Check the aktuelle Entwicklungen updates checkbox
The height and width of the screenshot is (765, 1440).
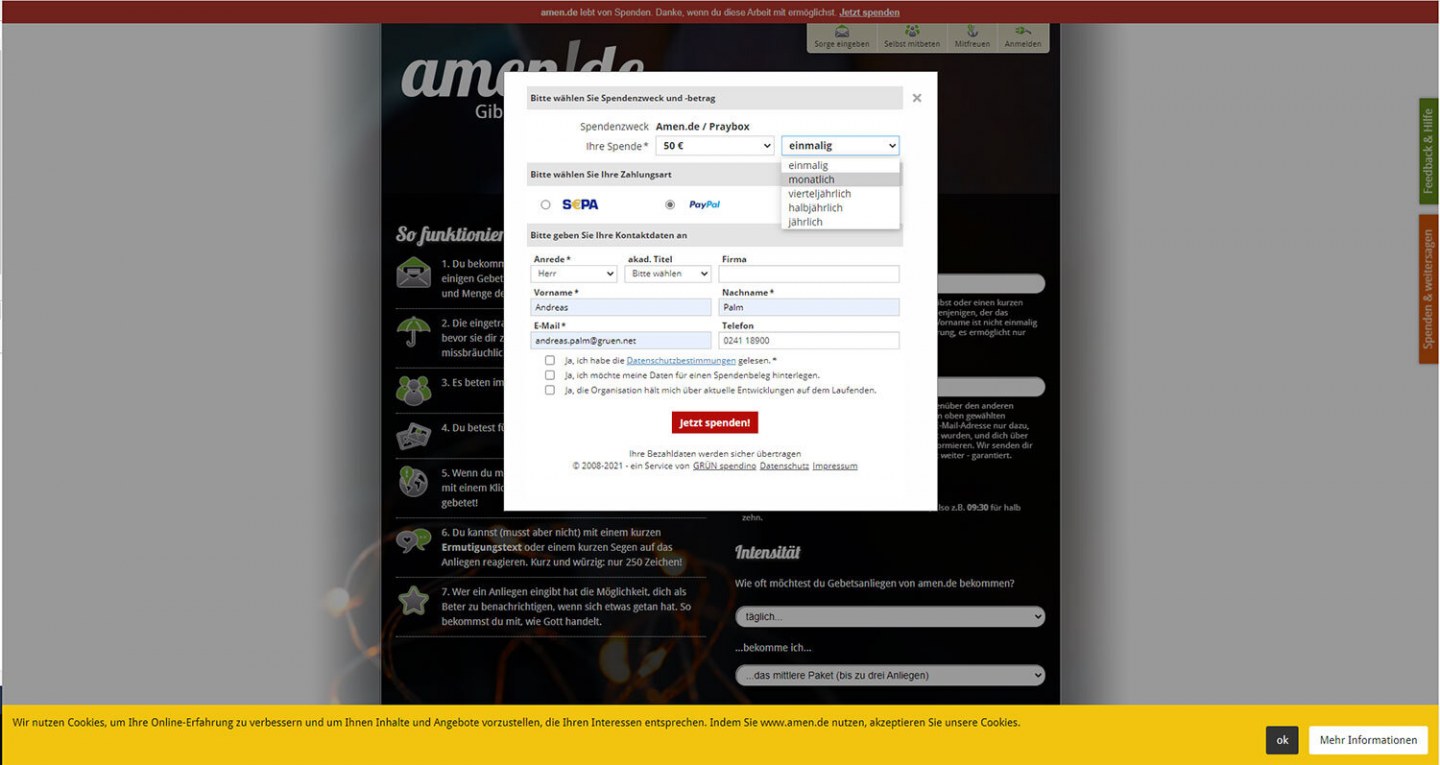pos(550,390)
